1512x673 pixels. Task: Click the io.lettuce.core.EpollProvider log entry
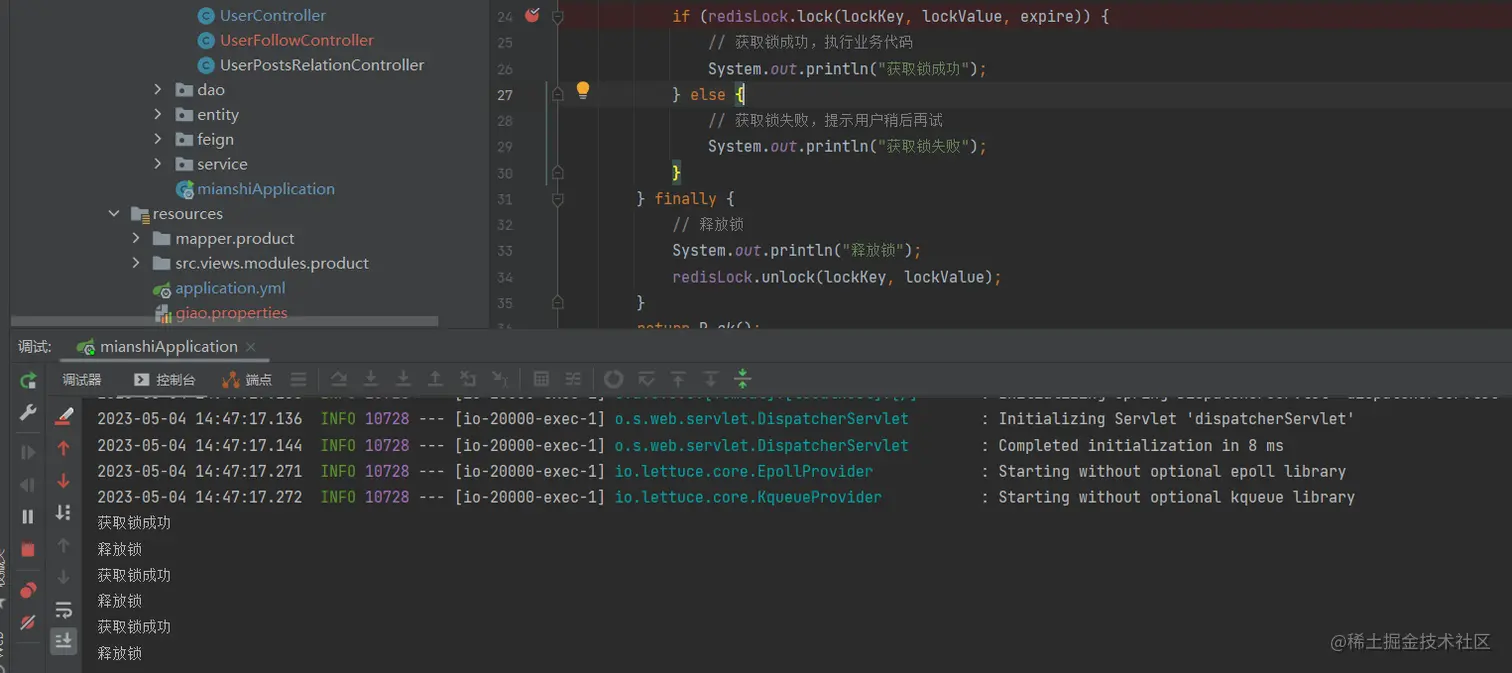point(744,471)
